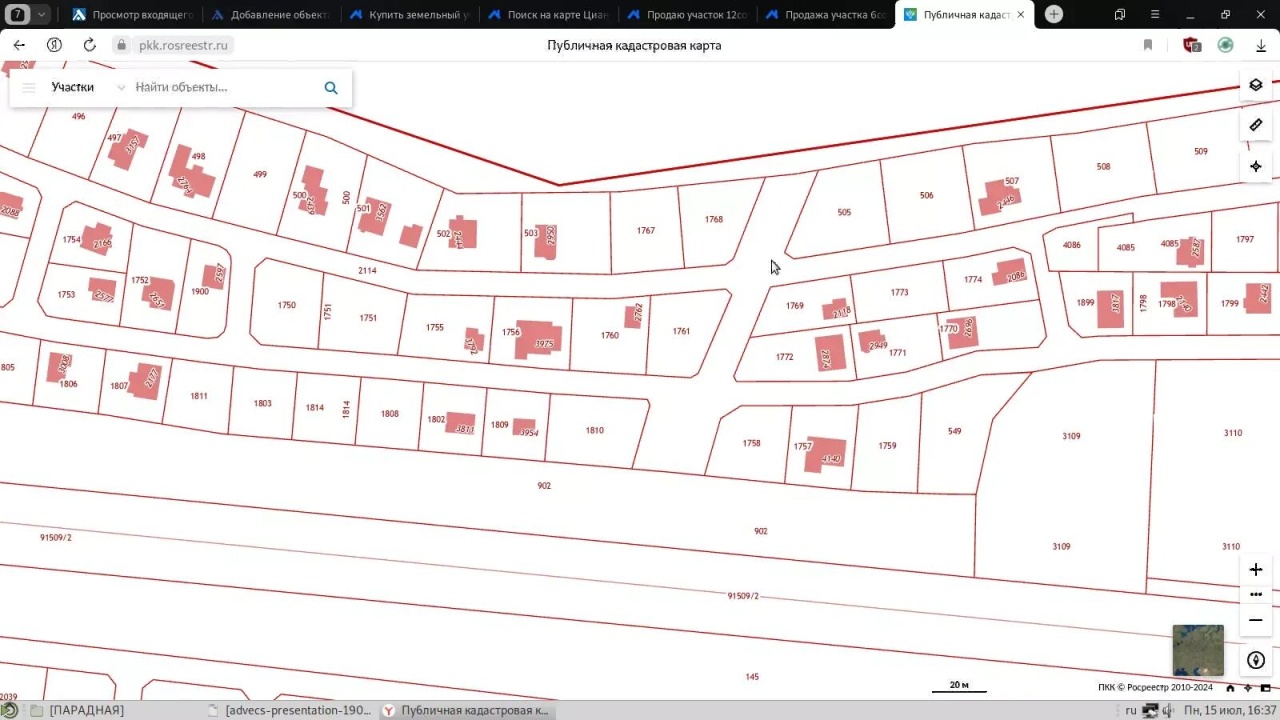Switch to the Поиск на карте Циан tab
1280x720 pixels.
pyautogui.click(x=548, y=15)
